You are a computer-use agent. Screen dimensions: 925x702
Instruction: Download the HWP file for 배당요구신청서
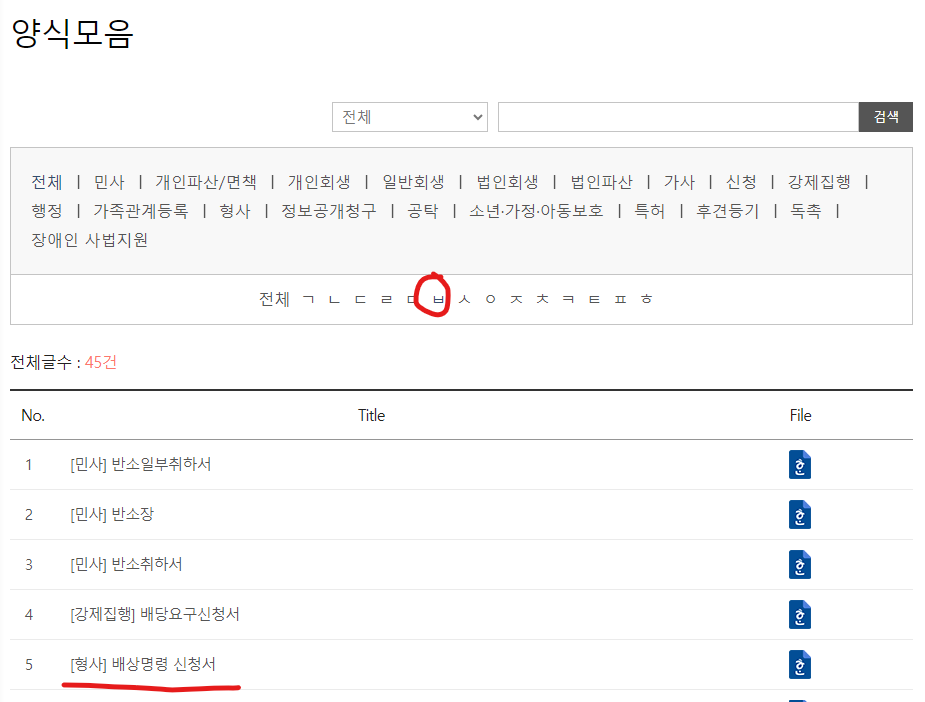tap(799, 615)
